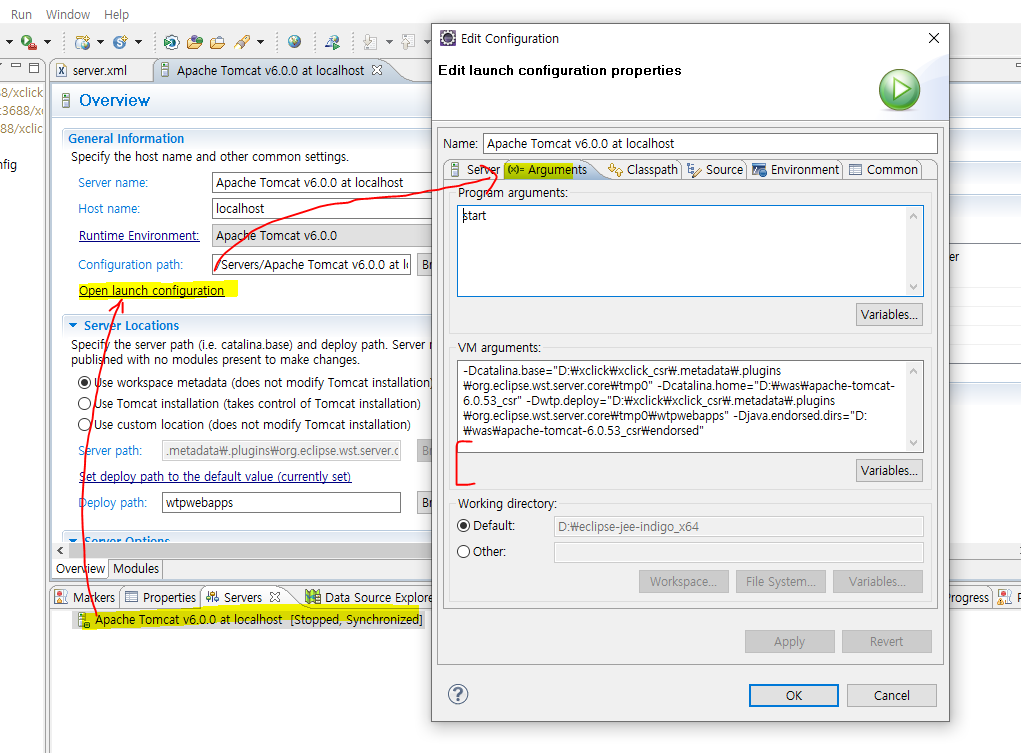1021x753 pixels.
Task: Switch to the Modules tab of server editor
Action: click(135, 569)
